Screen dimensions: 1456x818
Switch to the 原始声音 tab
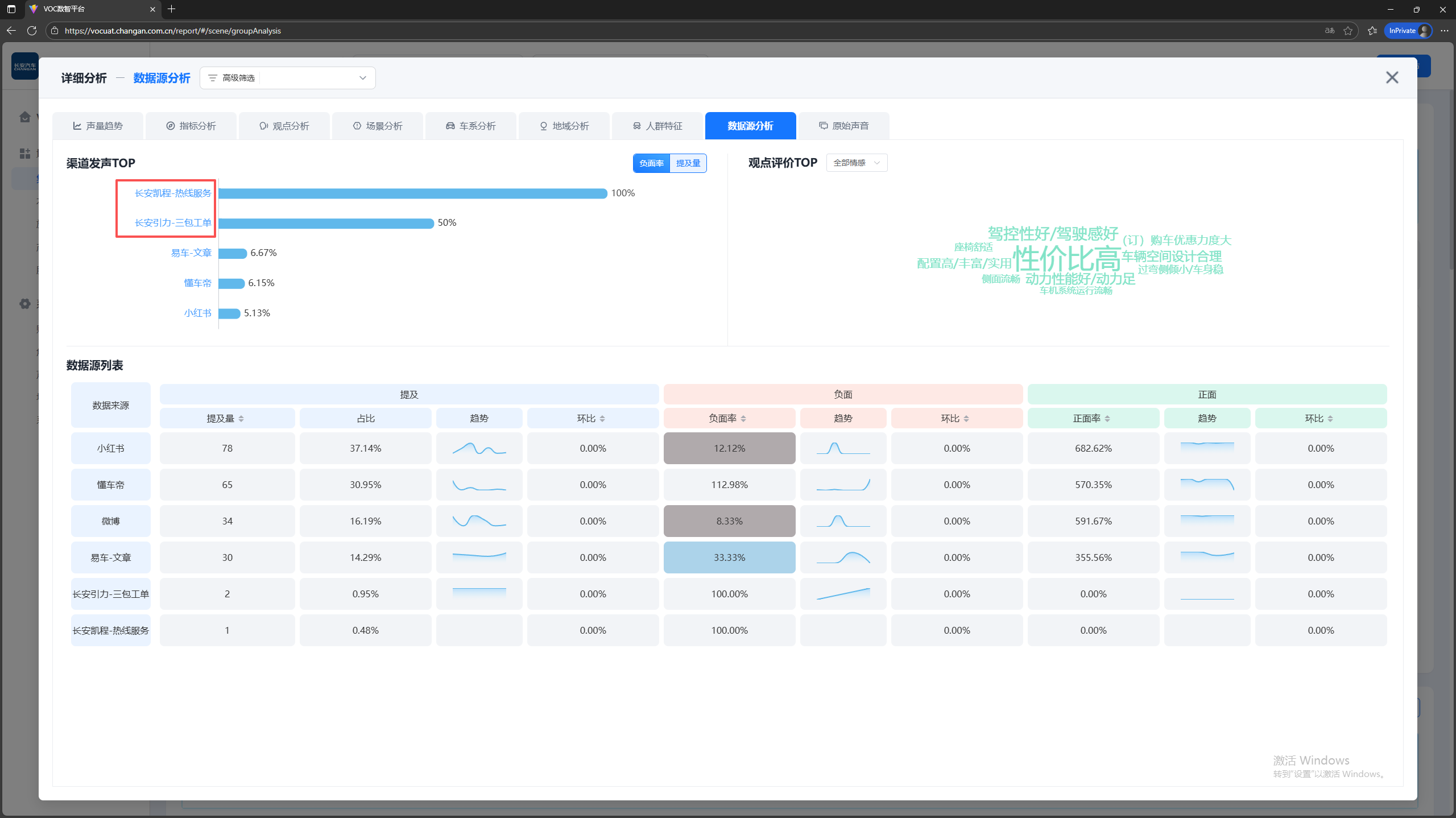844,126
